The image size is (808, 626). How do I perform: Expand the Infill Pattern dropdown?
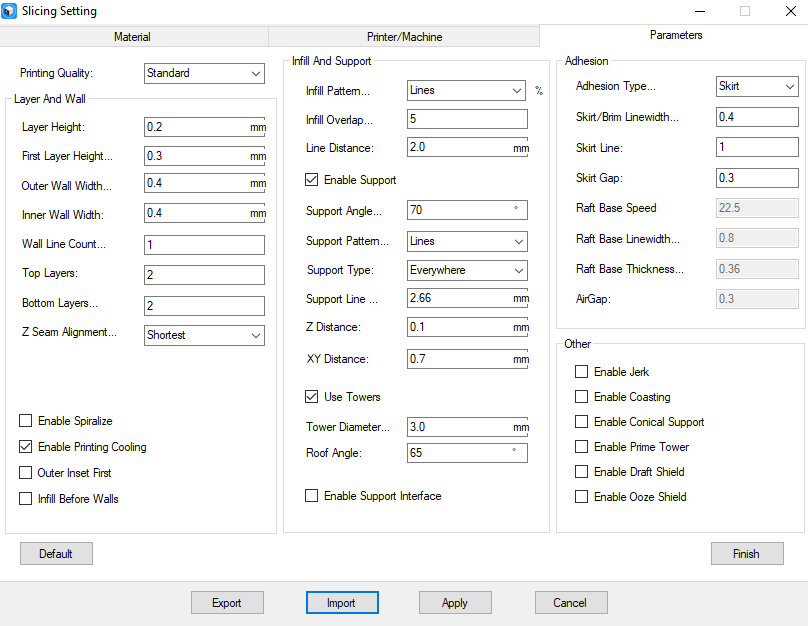tap(467, 90)
